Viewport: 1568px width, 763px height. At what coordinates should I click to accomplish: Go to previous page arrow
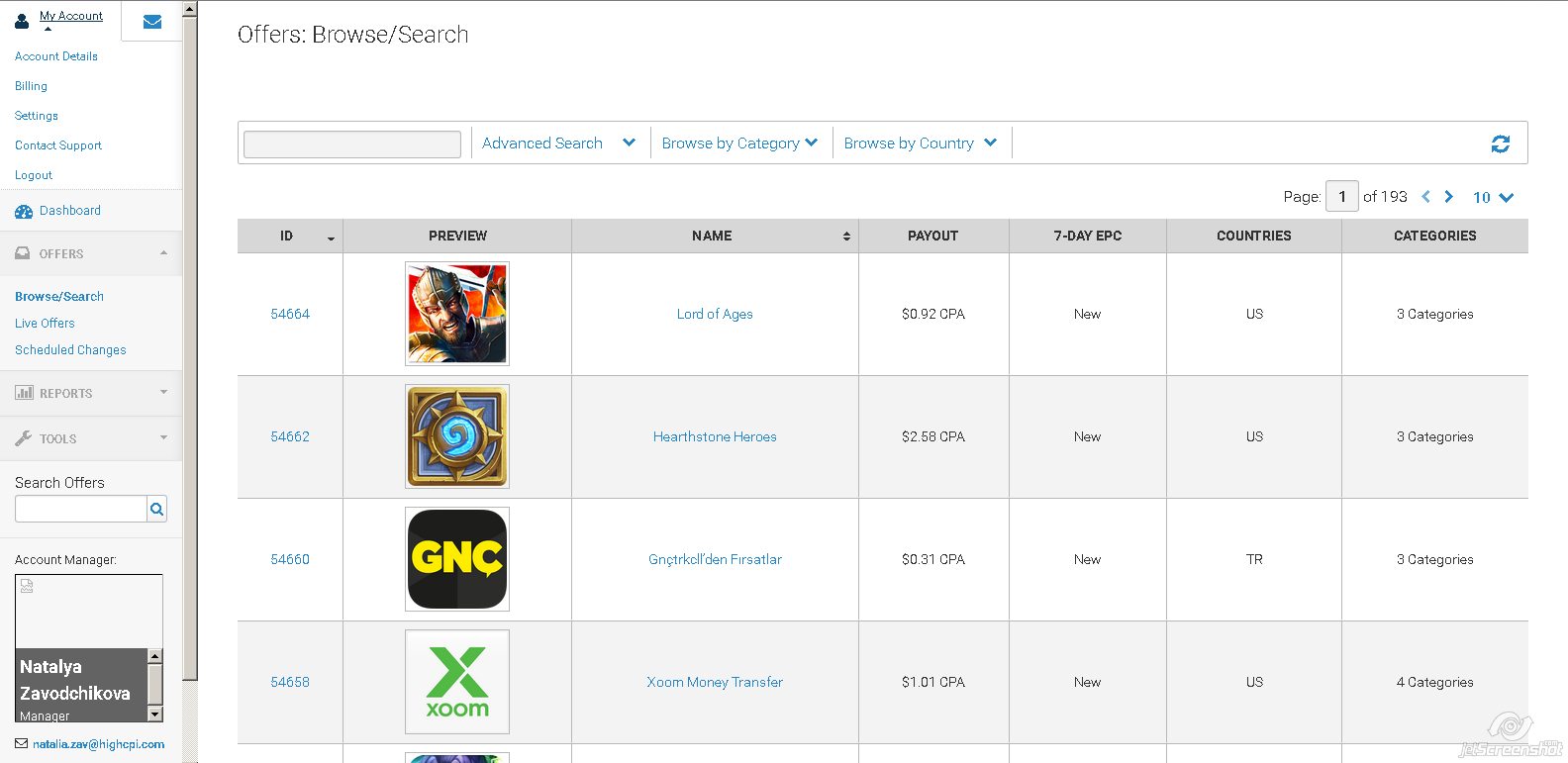[x=1425, y=197]
